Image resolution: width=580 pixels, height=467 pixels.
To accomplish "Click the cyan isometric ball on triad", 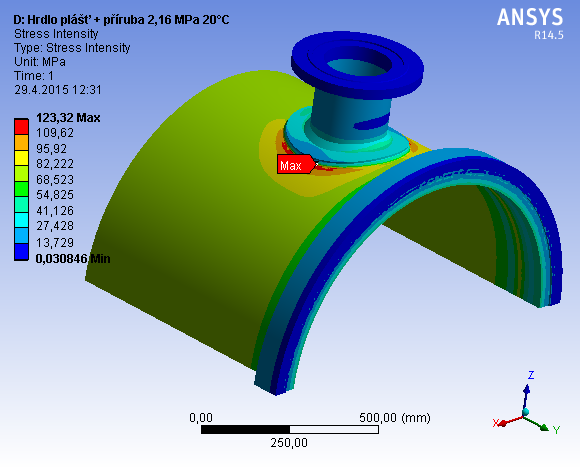I will [526, 412].
